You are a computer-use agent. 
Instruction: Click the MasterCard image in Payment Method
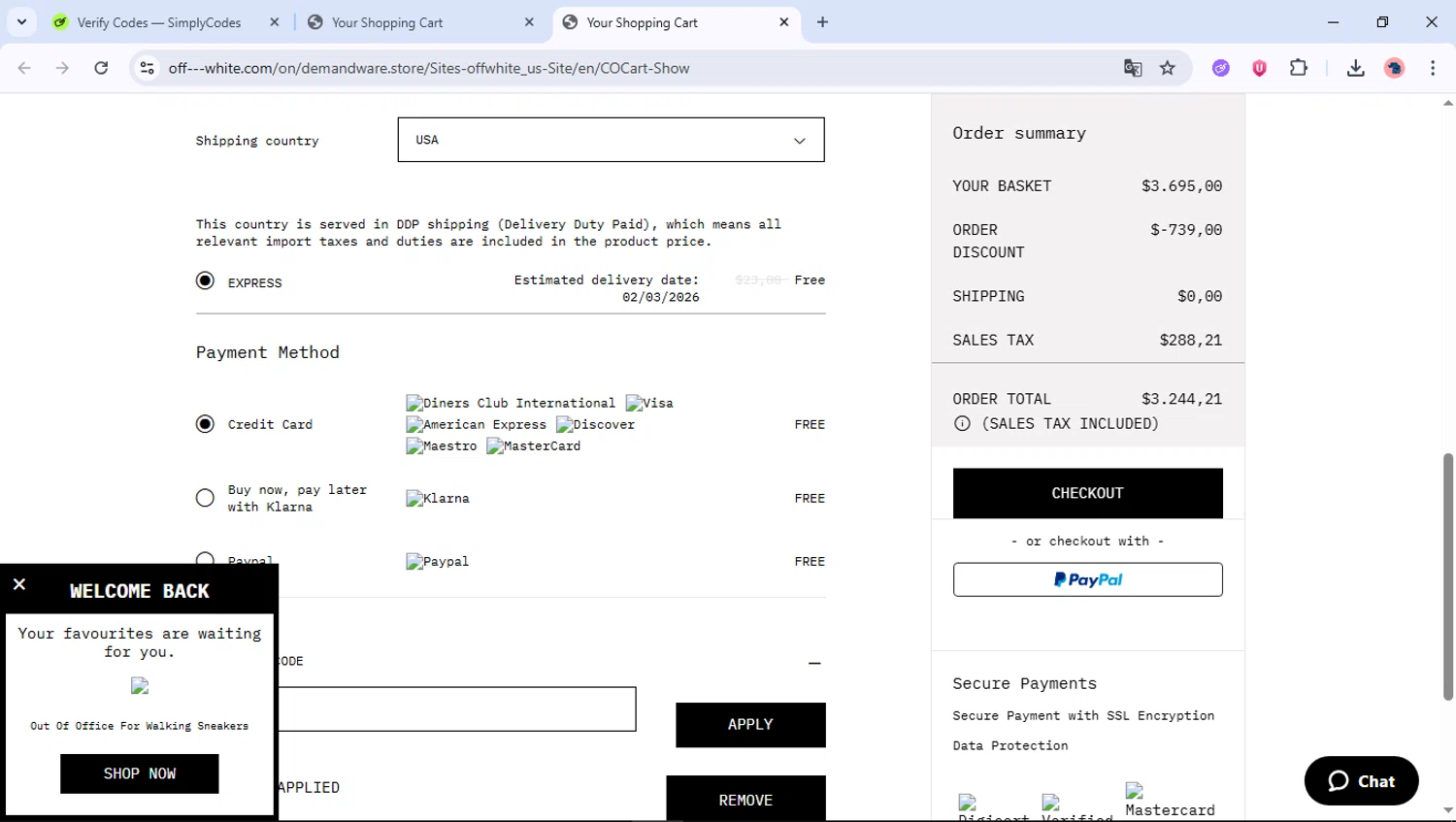533,445
